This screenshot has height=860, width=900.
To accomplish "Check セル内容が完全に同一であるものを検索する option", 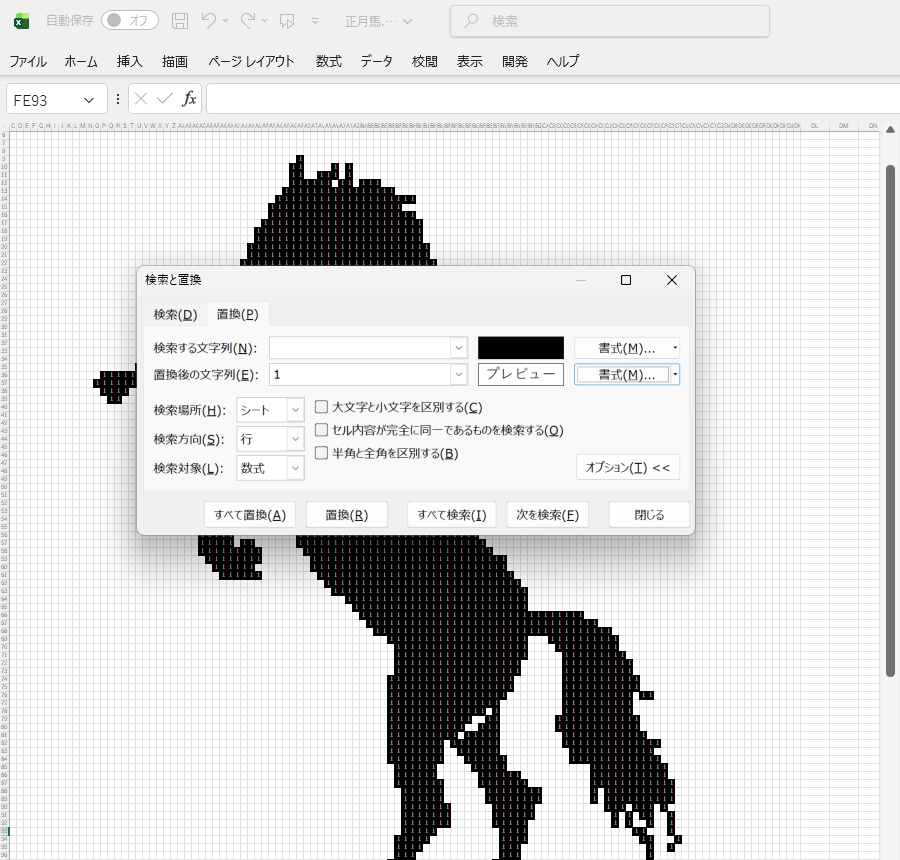I will pos(322,430).
